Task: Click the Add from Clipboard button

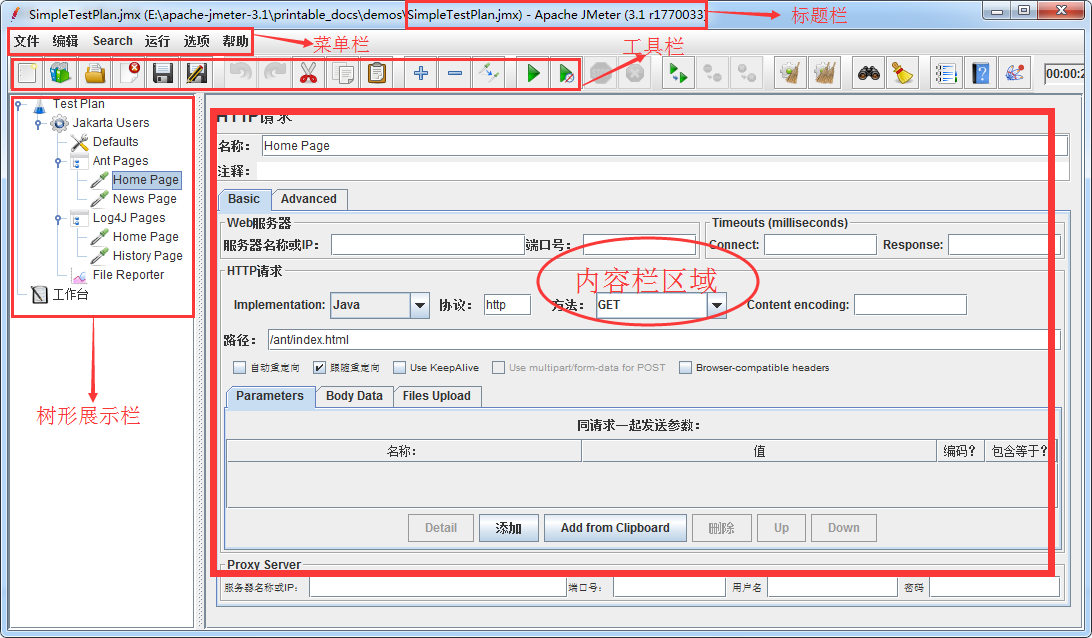Action: 615,528
